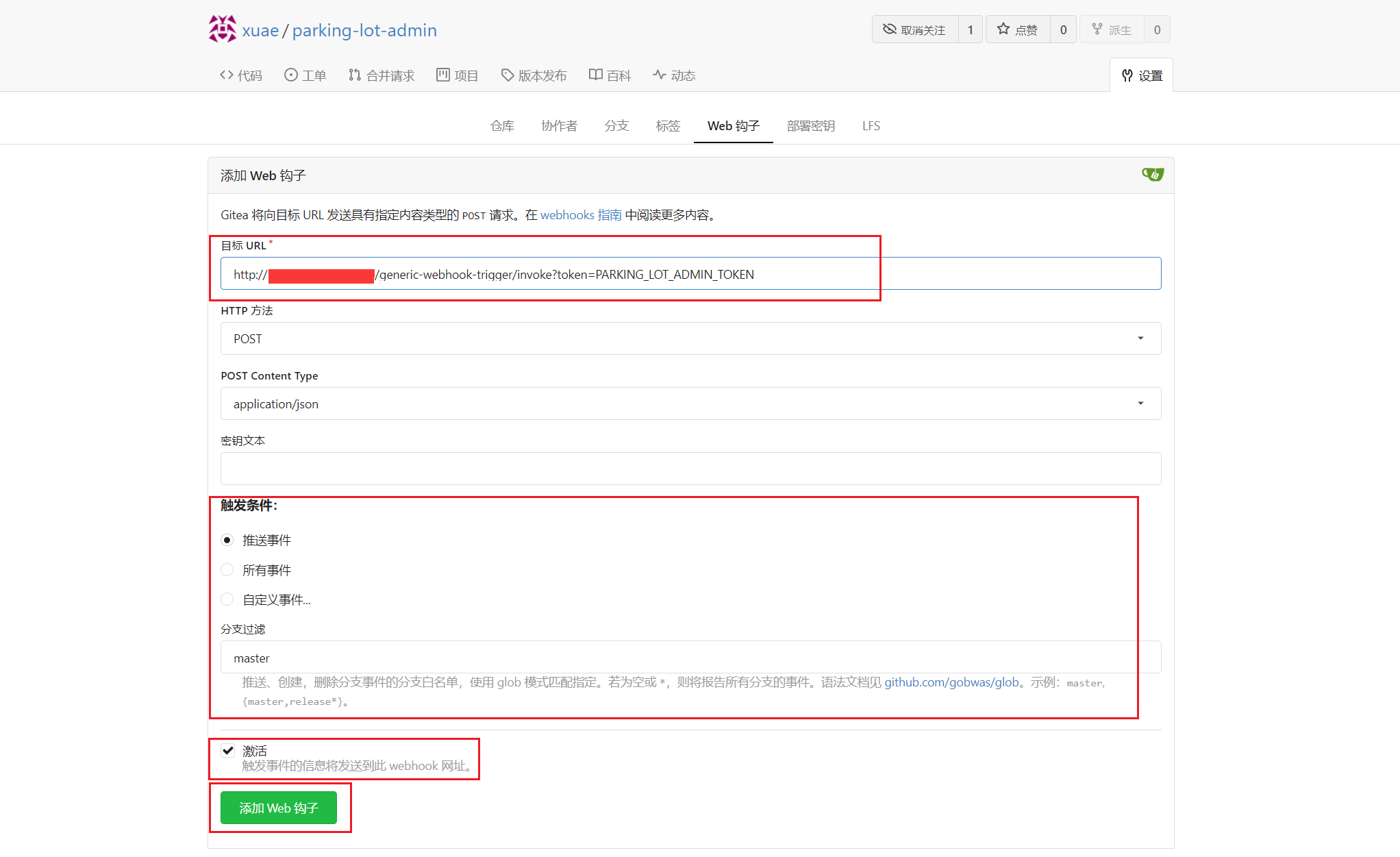Open the 动态 activity tab
The image size is (1400, 857).
click(674, 75)
